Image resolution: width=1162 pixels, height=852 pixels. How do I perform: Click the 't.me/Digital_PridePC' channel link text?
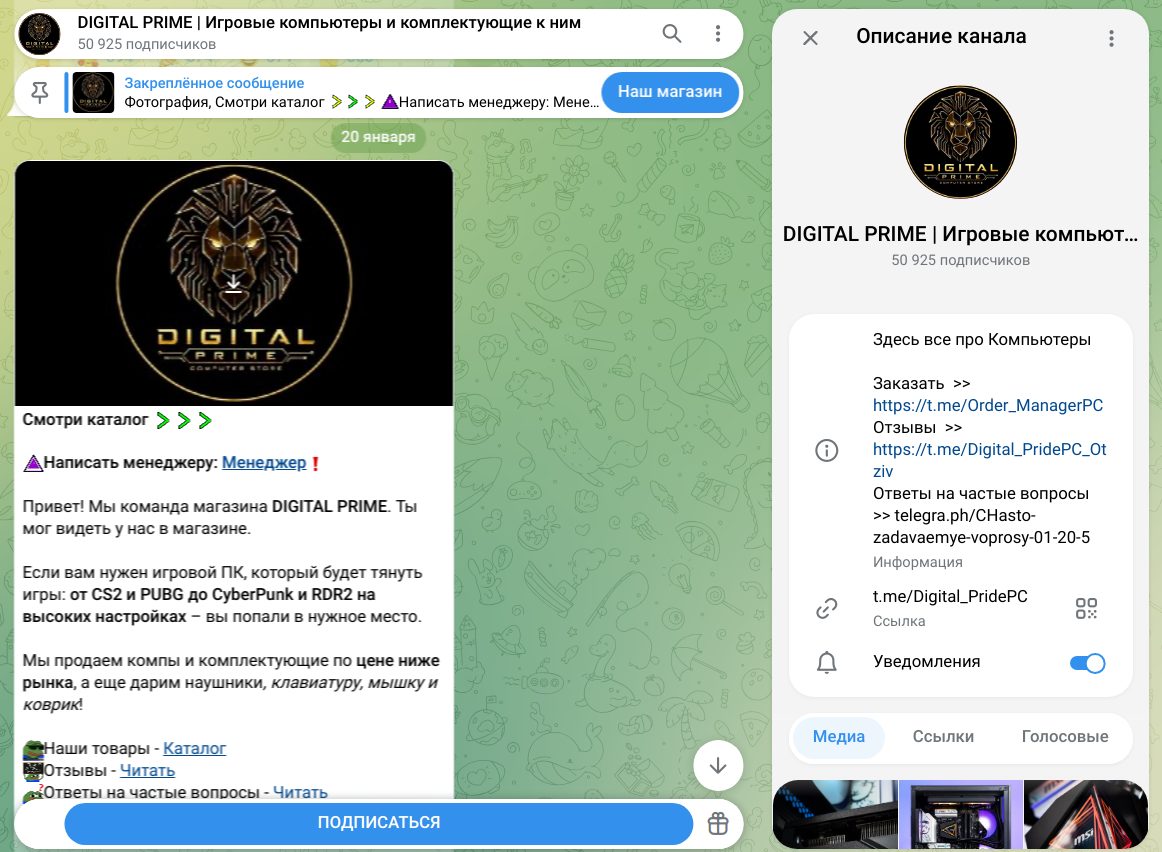950,596
